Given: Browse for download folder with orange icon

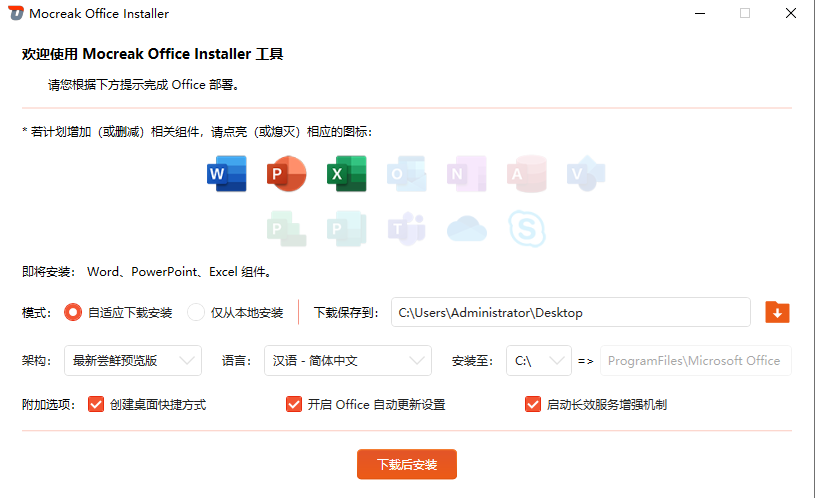Looking at the screenshot, I should point(777,312).
